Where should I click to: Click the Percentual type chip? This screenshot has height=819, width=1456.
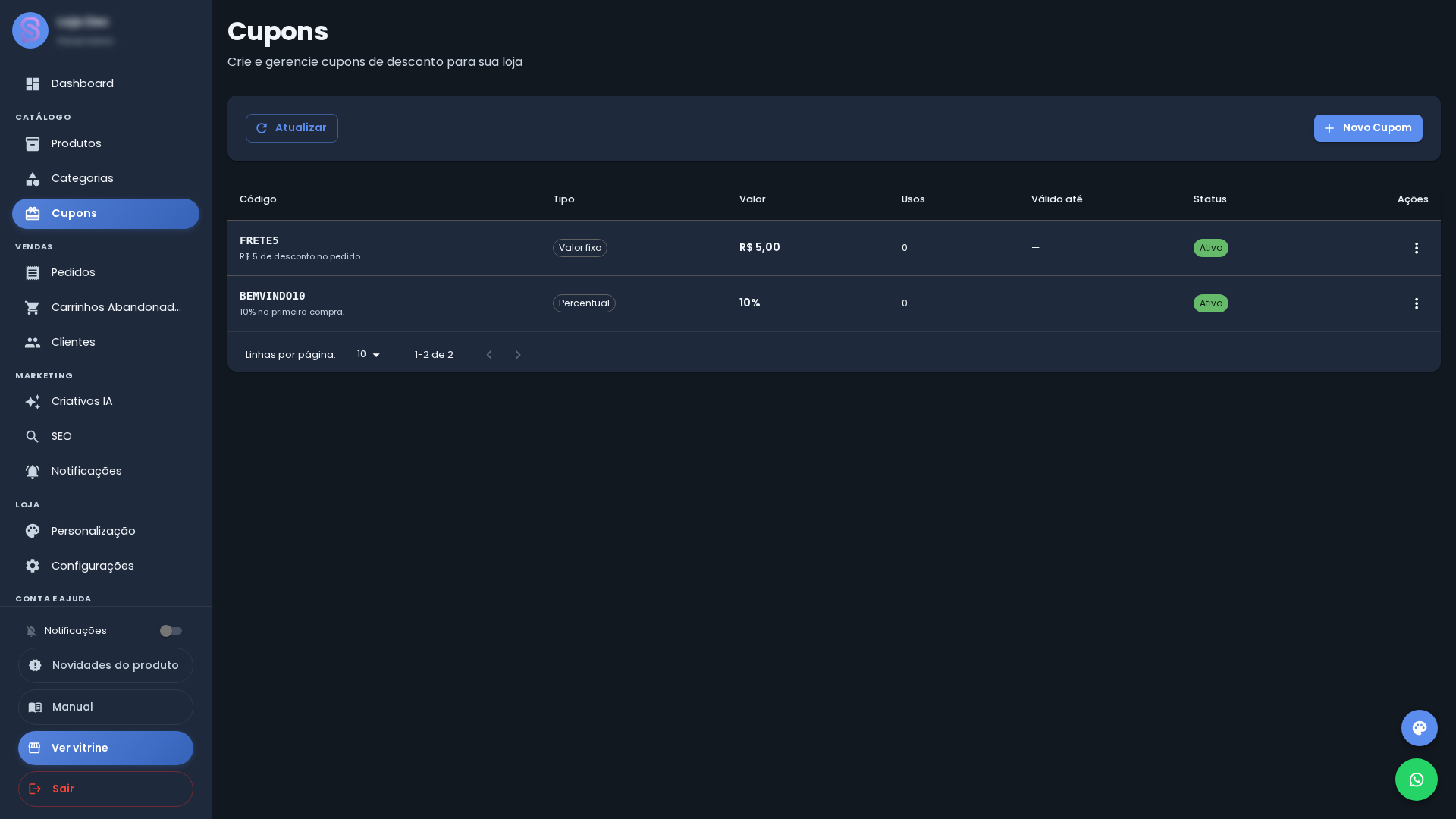tap(584, 303)
